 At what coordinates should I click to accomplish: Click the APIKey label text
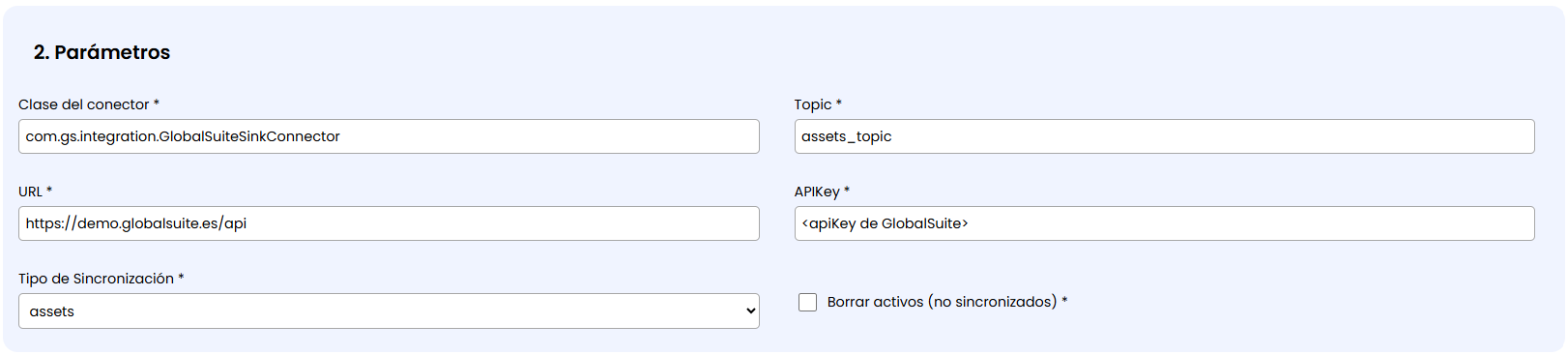pyautogui.click(x=817, y=192)
